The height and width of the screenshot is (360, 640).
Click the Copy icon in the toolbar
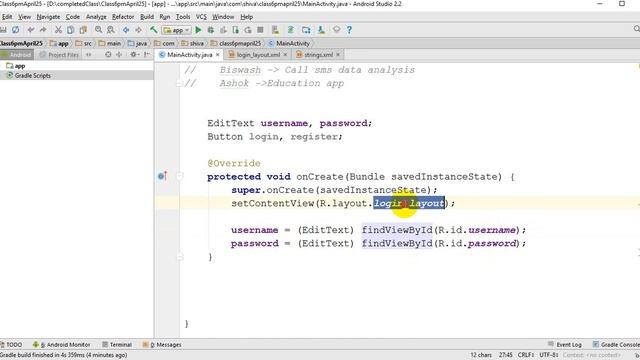(x=71, y=30)
